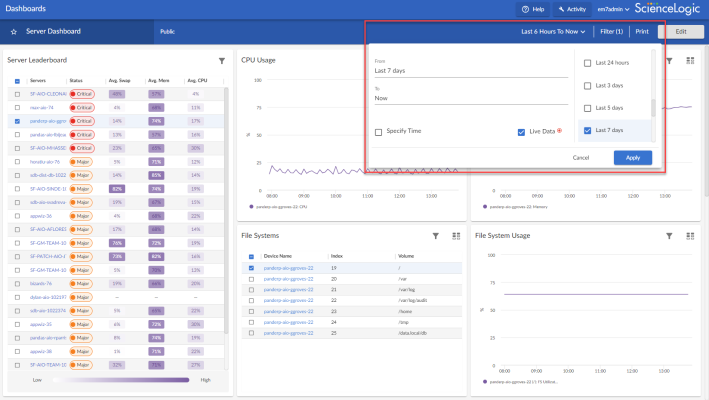
Task: Open File Systems widget grid options icon
Action: click(x=456, y=236)
